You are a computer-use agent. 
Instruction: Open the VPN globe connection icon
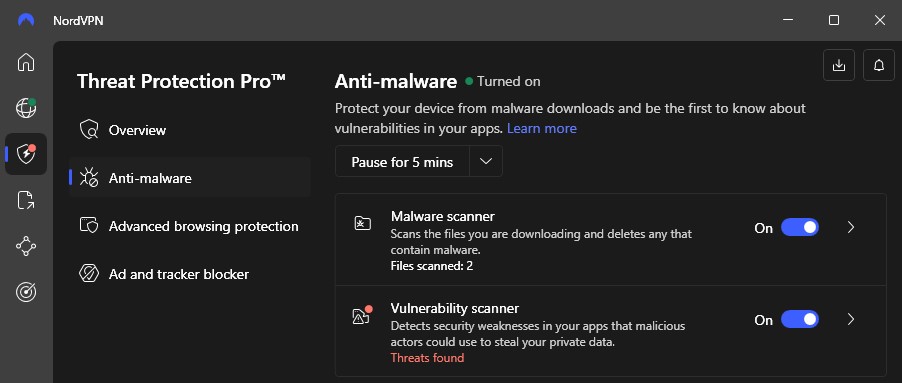[26, 108]
